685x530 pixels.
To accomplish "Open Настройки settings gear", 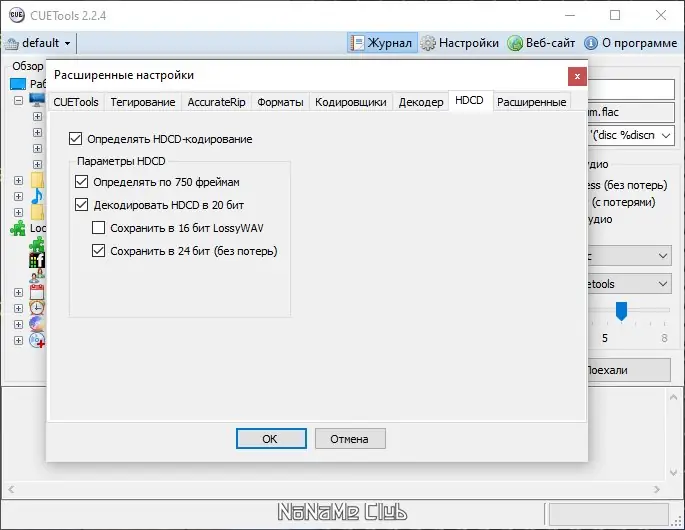I will click(460, 43).
